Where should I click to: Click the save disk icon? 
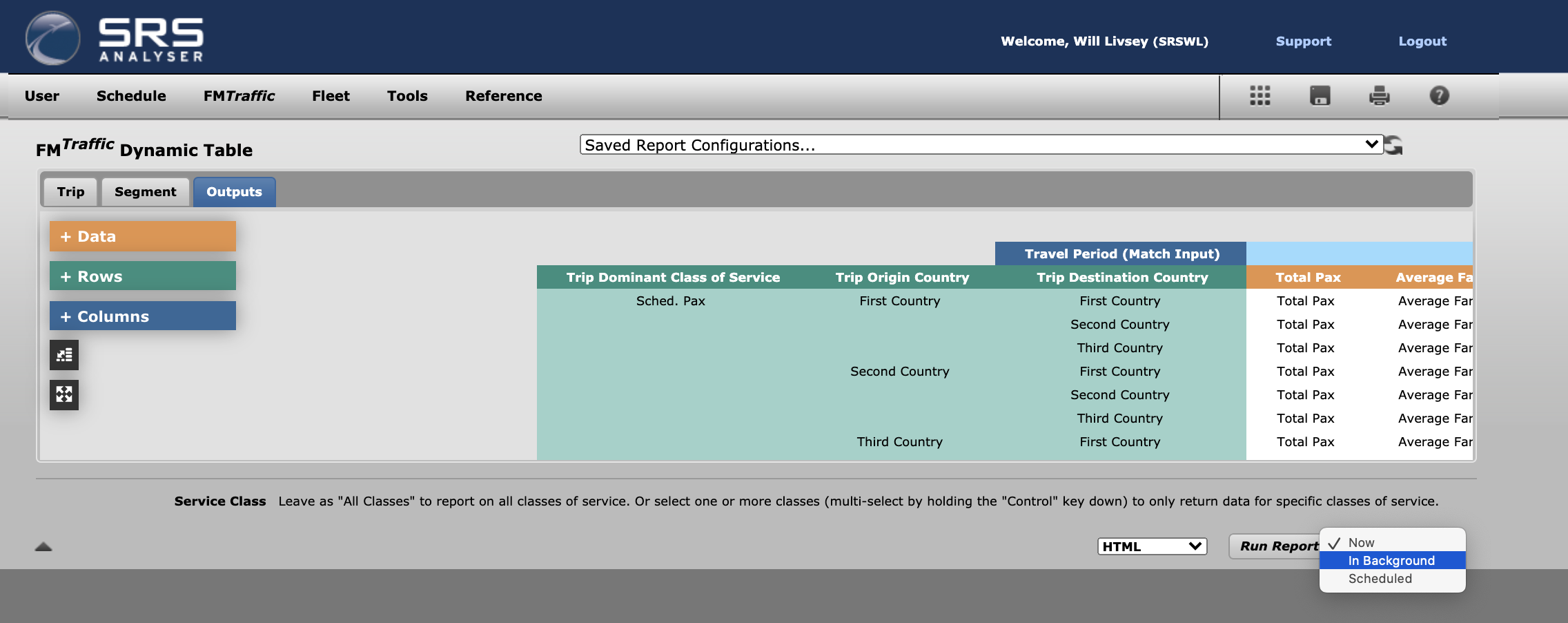tap(1320, 95)
